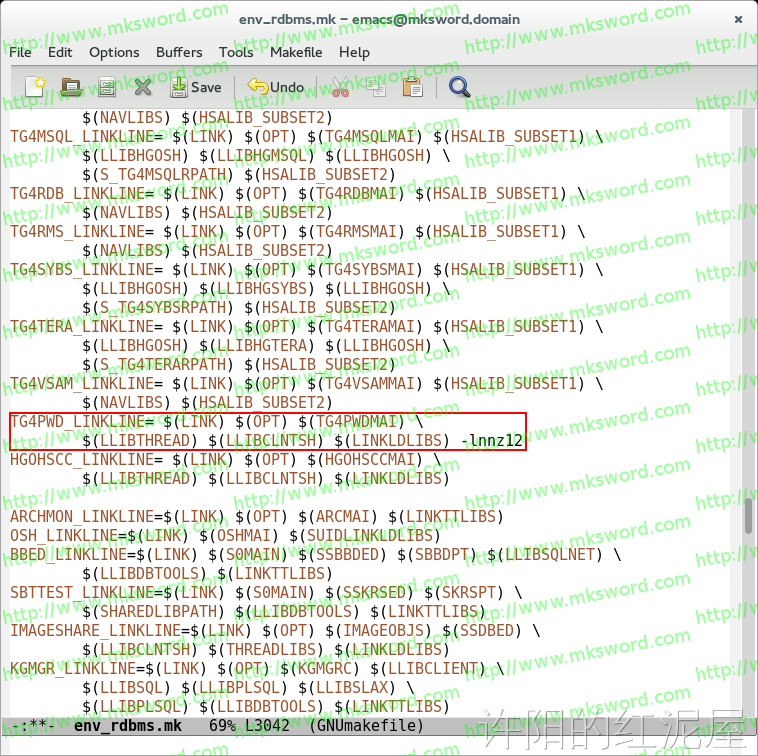The image size is (758, 756).
Task: Open the Tools menu
Action: pos(236,52)
